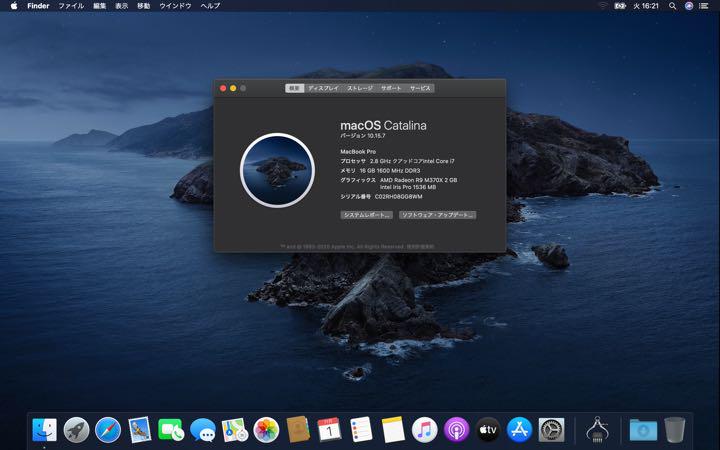Open Messages speech bubble icon
720x450 pixels.
point(202,430)
